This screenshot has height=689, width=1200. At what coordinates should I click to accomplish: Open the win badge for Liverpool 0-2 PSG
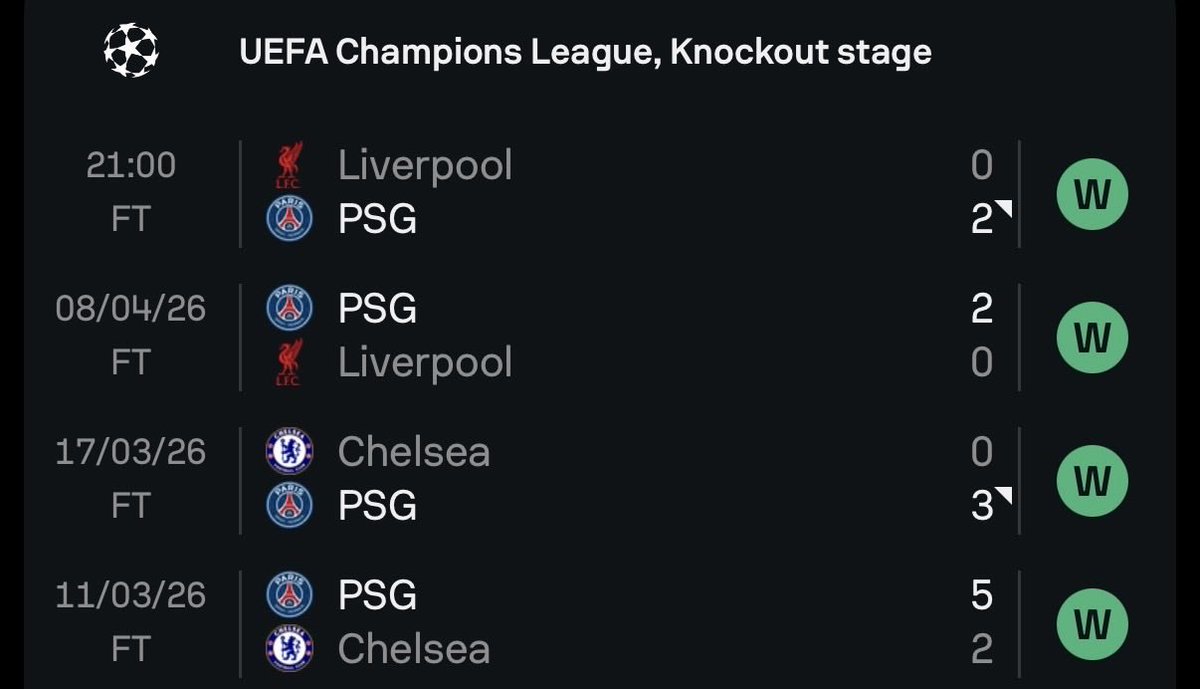point(1092,193)
